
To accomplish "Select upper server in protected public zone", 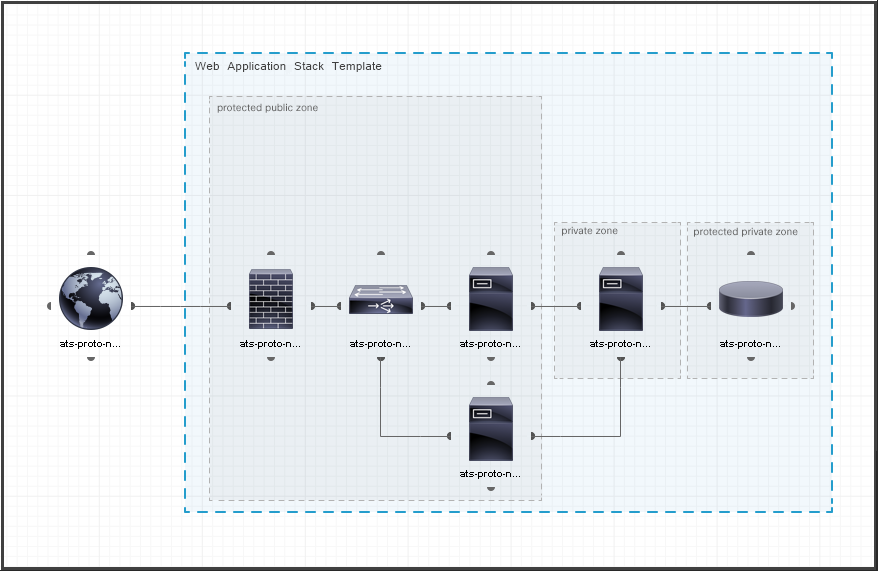I will tap(491, 299).
